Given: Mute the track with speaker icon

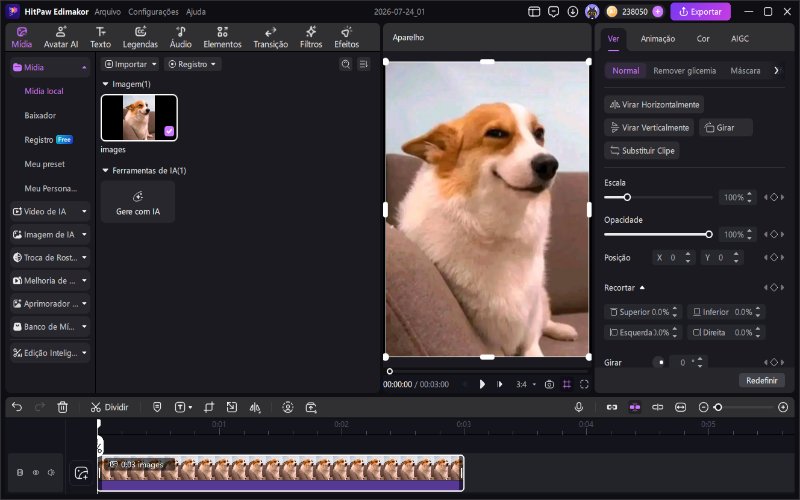Looking at the screenshot, I should 51,472.
